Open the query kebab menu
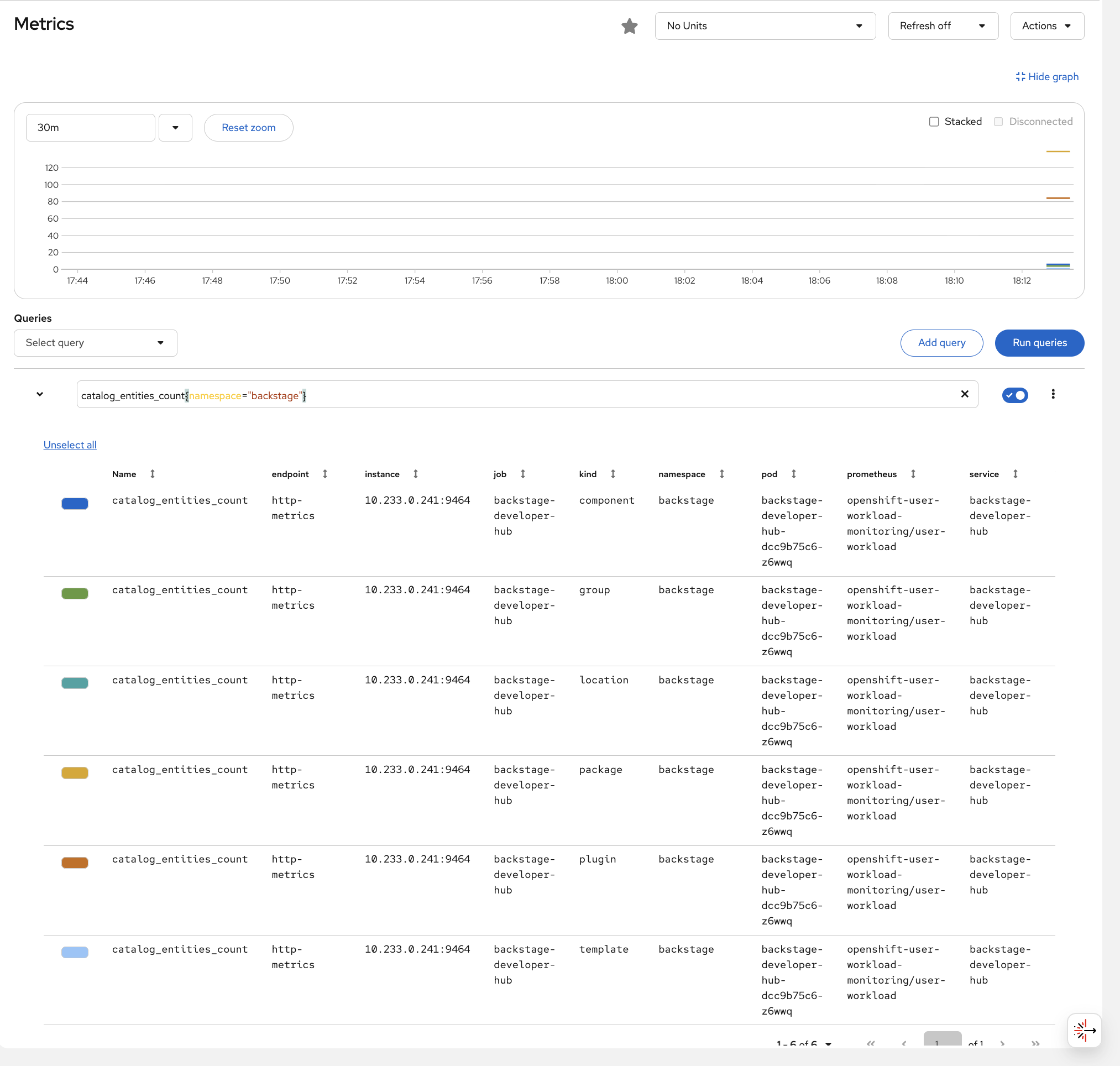This screenshot has width=1120, height=1066. [x=1053, y=394]
